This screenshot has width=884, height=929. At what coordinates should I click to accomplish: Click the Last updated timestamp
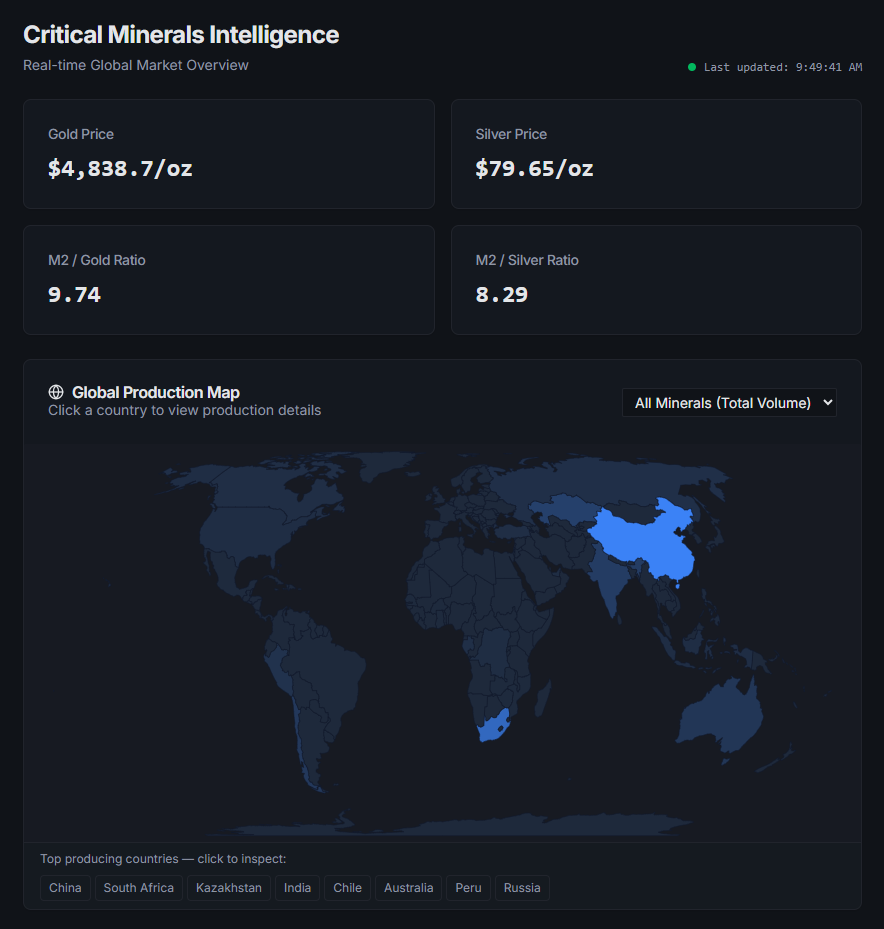click(x=782, y=67)
